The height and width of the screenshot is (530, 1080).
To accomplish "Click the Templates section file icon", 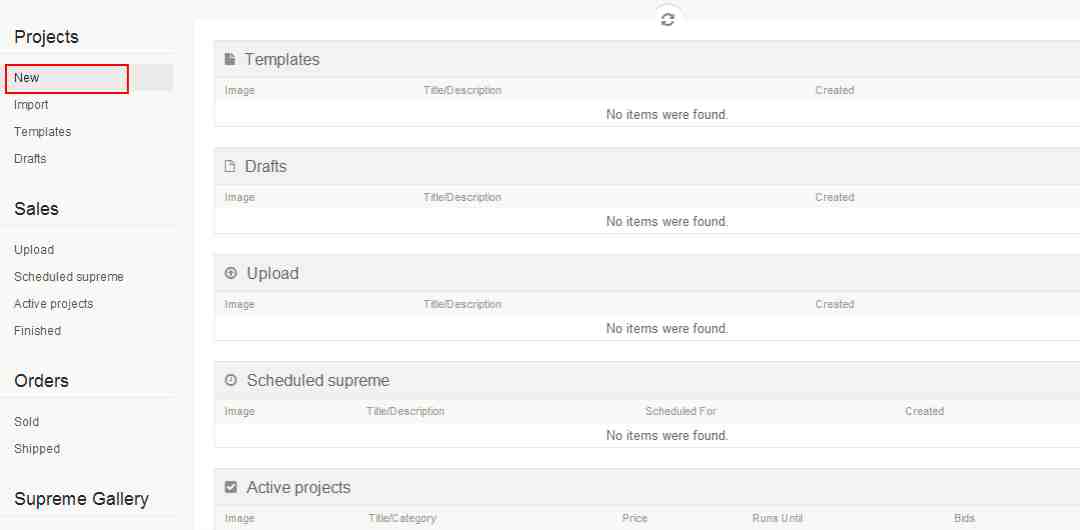I will pyautogui.click(x=230, y=59).
